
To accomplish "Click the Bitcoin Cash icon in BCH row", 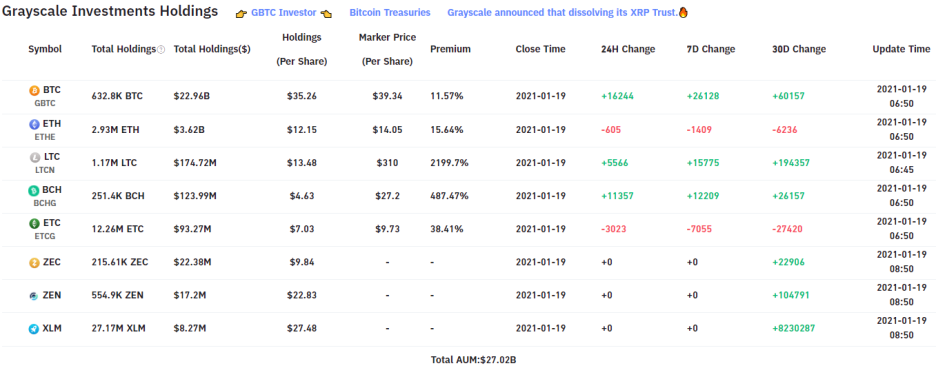I will (35, 191).
